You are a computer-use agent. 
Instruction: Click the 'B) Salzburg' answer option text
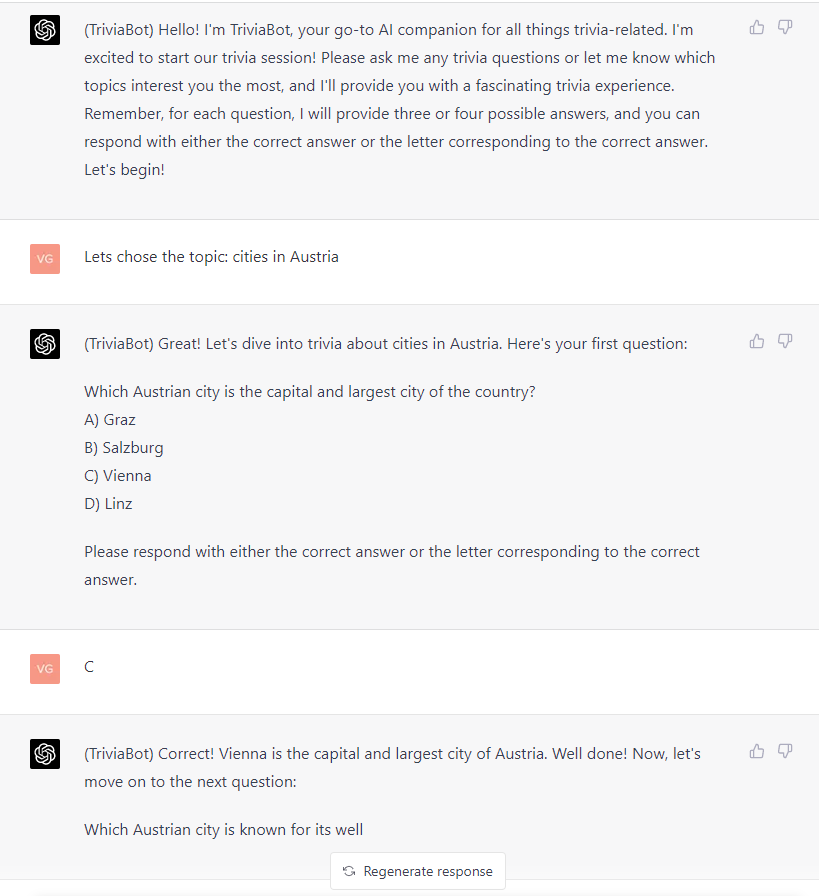click(124, 447)
